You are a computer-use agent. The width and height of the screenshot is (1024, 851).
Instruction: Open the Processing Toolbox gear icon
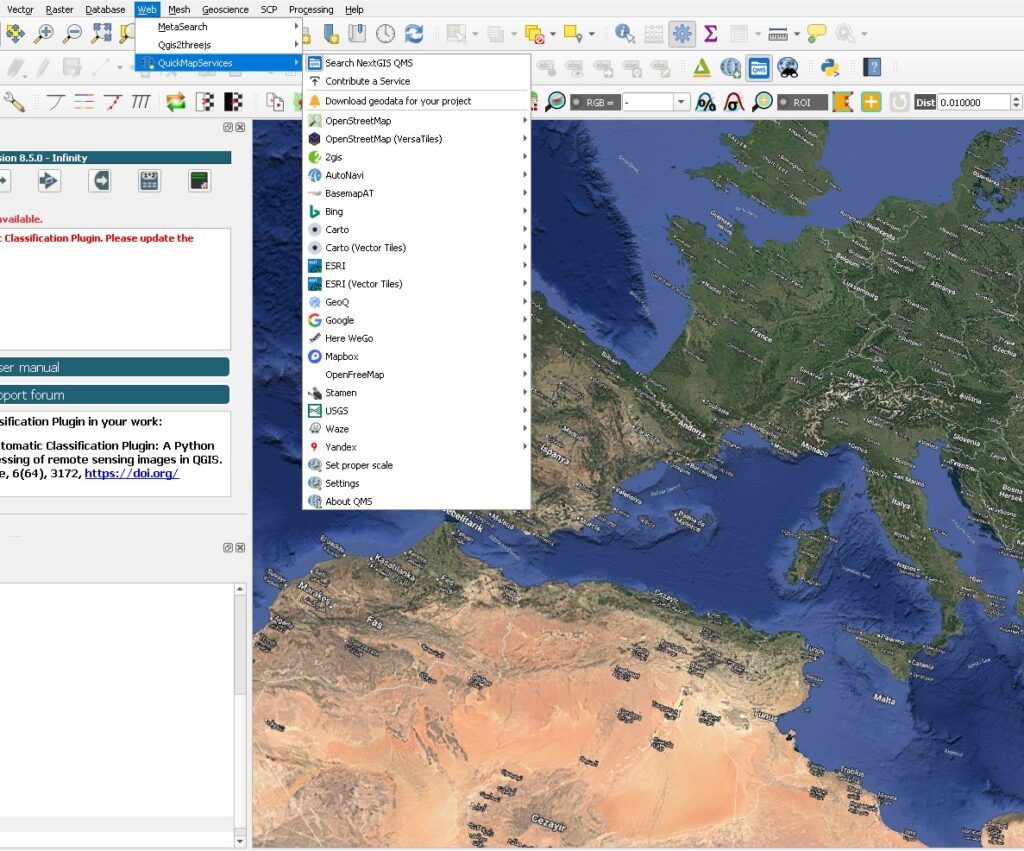682,33
